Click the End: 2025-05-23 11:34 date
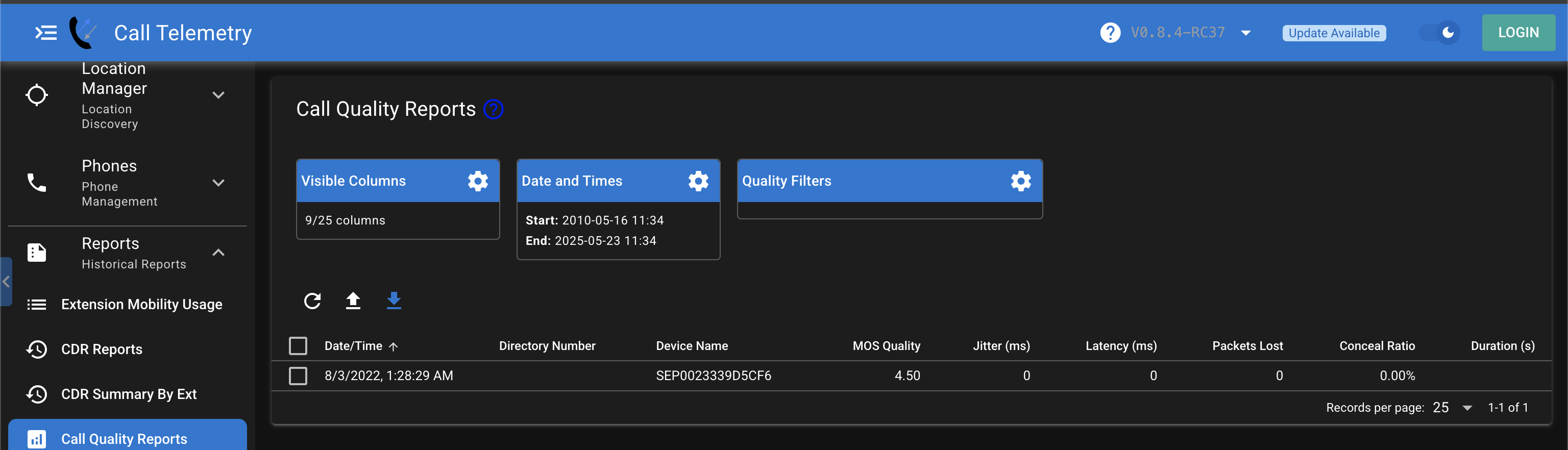The image size is (1568, 450). [x=591, y=241]
